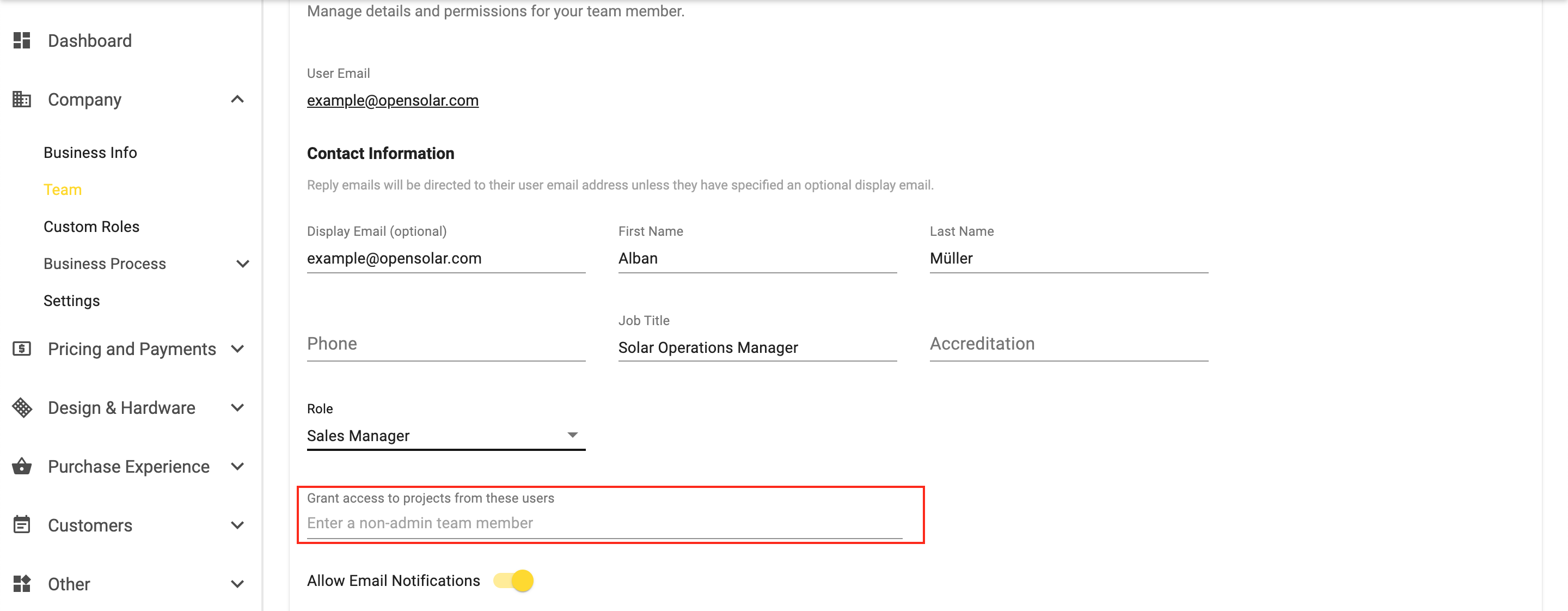Edit the Job Title field
Image resolution: width=1568 pixels, height=611 pixels.
(757, 347)
